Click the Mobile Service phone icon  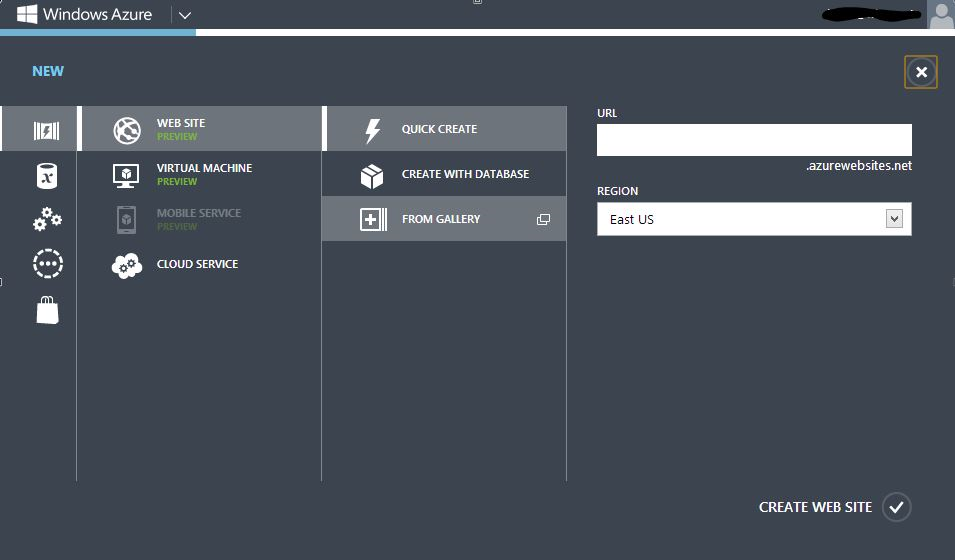126,220
